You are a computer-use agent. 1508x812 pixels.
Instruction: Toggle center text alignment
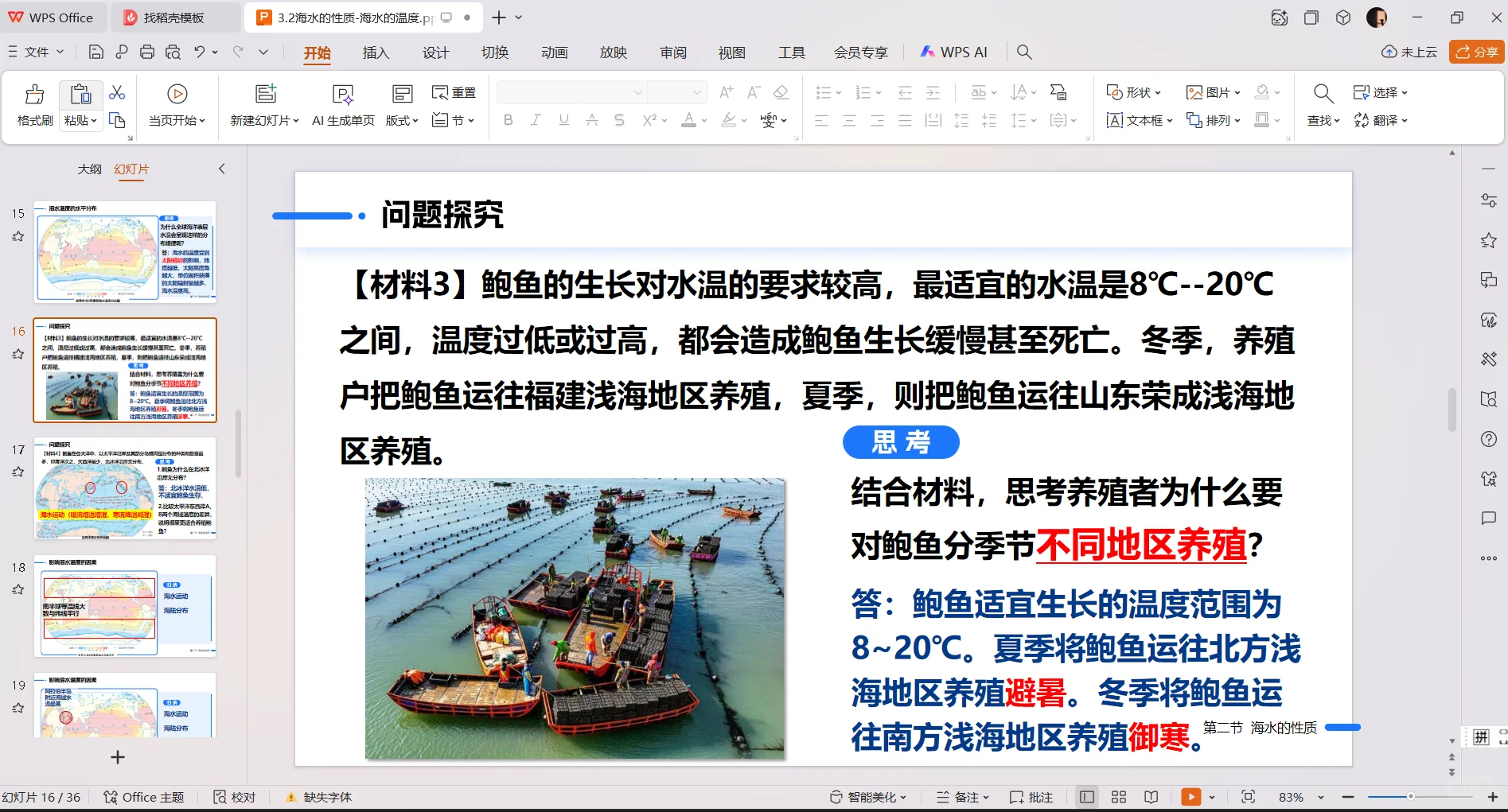point(849,120)
